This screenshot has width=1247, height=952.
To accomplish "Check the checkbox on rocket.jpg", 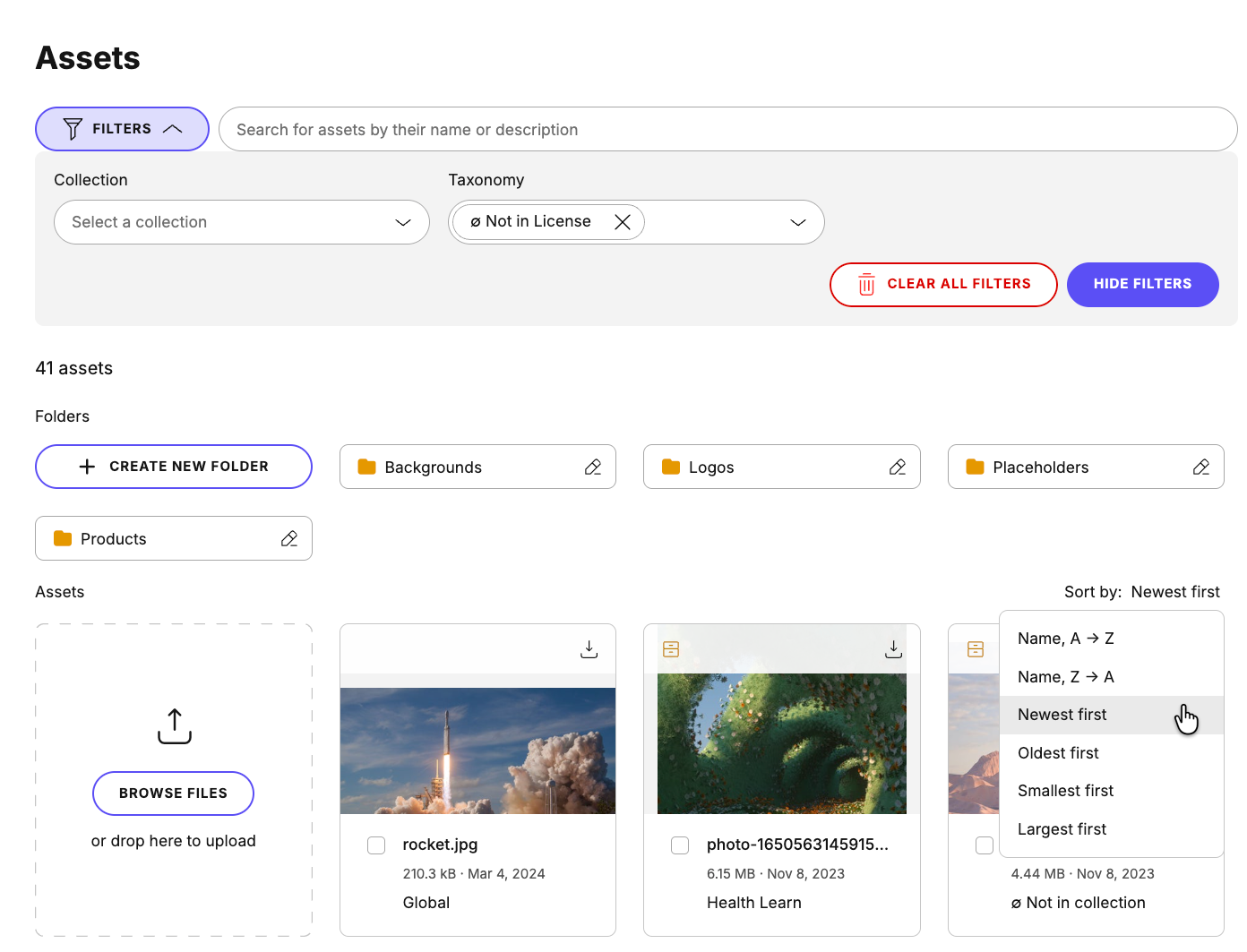I will tap(375, 845).
